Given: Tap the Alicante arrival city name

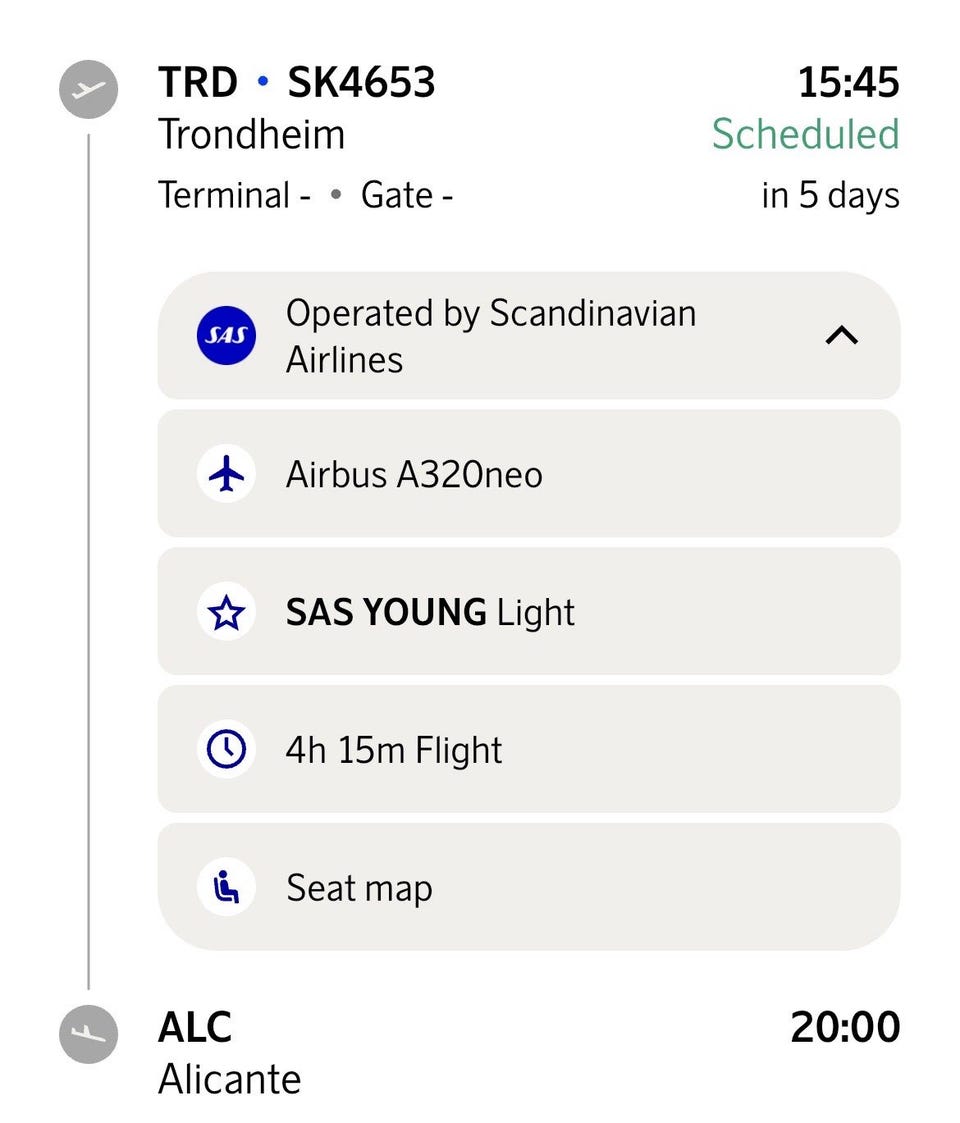Looking at the screenshot, I should tap(229, 1079).
